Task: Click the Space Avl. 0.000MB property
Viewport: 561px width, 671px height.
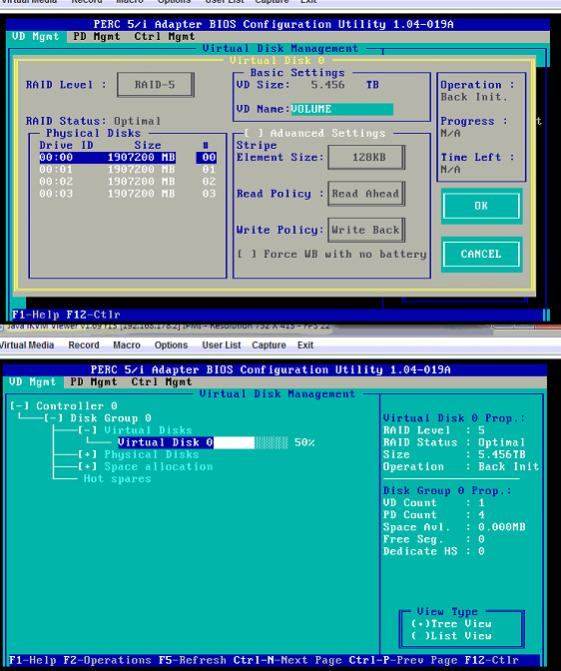Action: coord(454,527)
